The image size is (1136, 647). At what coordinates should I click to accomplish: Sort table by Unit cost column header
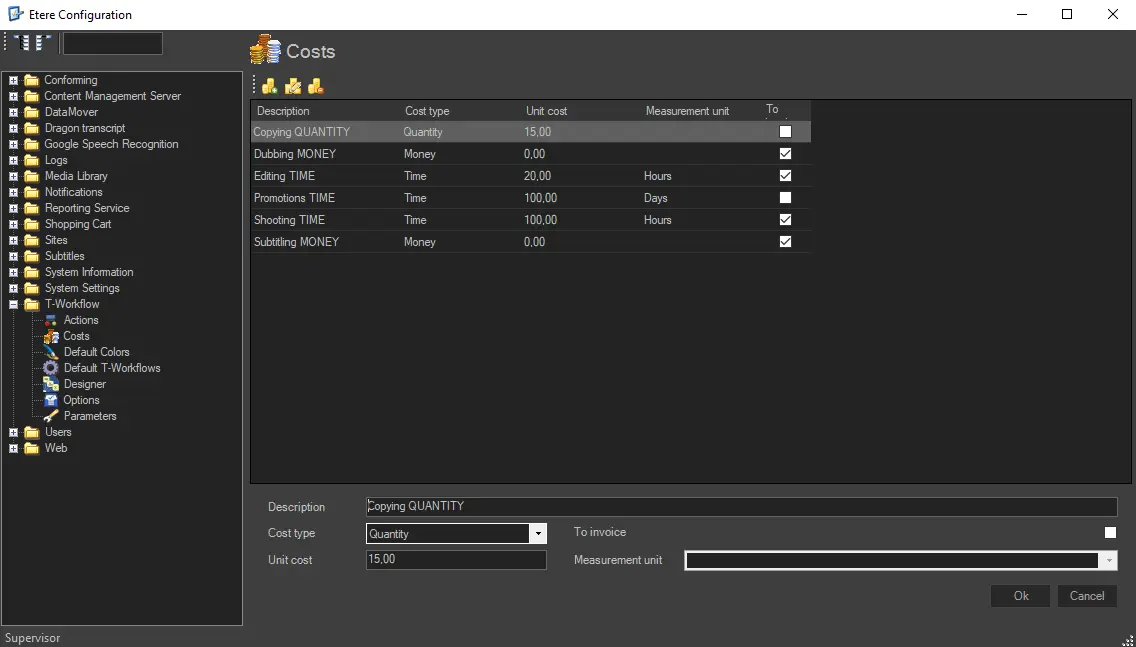pyautogui.click(x=546, y=111)
